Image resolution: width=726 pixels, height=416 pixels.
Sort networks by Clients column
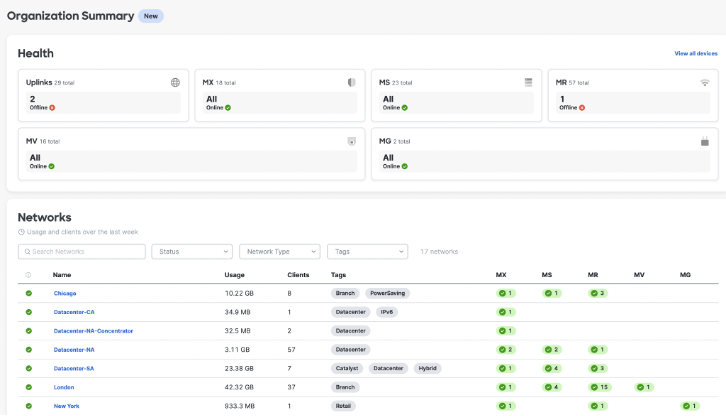(x=298, y=274)
